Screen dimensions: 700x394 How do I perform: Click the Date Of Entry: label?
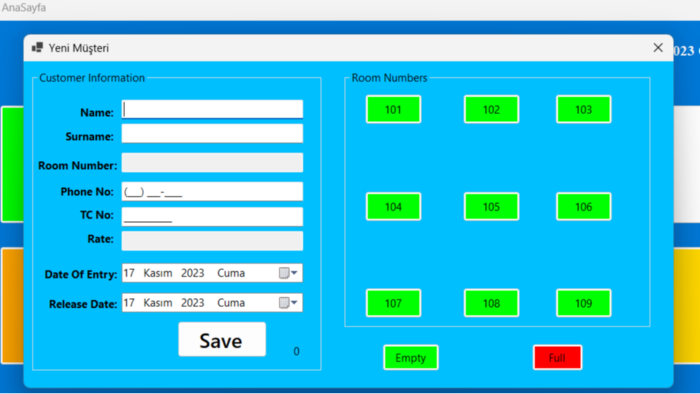[81, 274]
